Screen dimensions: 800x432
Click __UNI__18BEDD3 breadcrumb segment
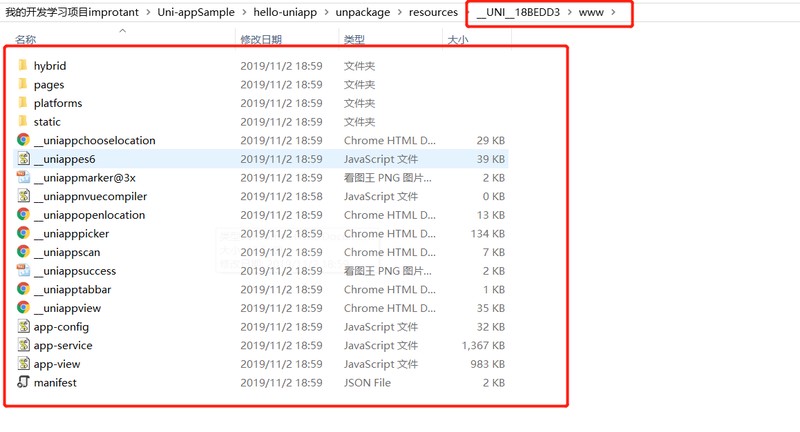pyautogui.click(x=518, y=12)
